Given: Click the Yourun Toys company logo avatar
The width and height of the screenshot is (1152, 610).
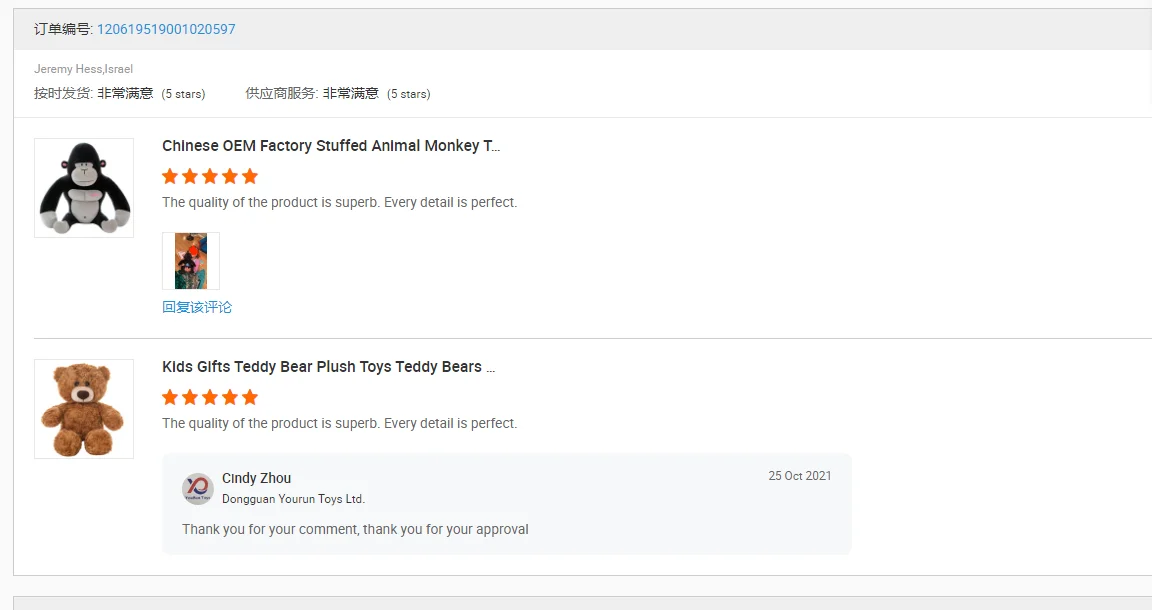Looking at the screenshot, I should [x=198, y=488].
